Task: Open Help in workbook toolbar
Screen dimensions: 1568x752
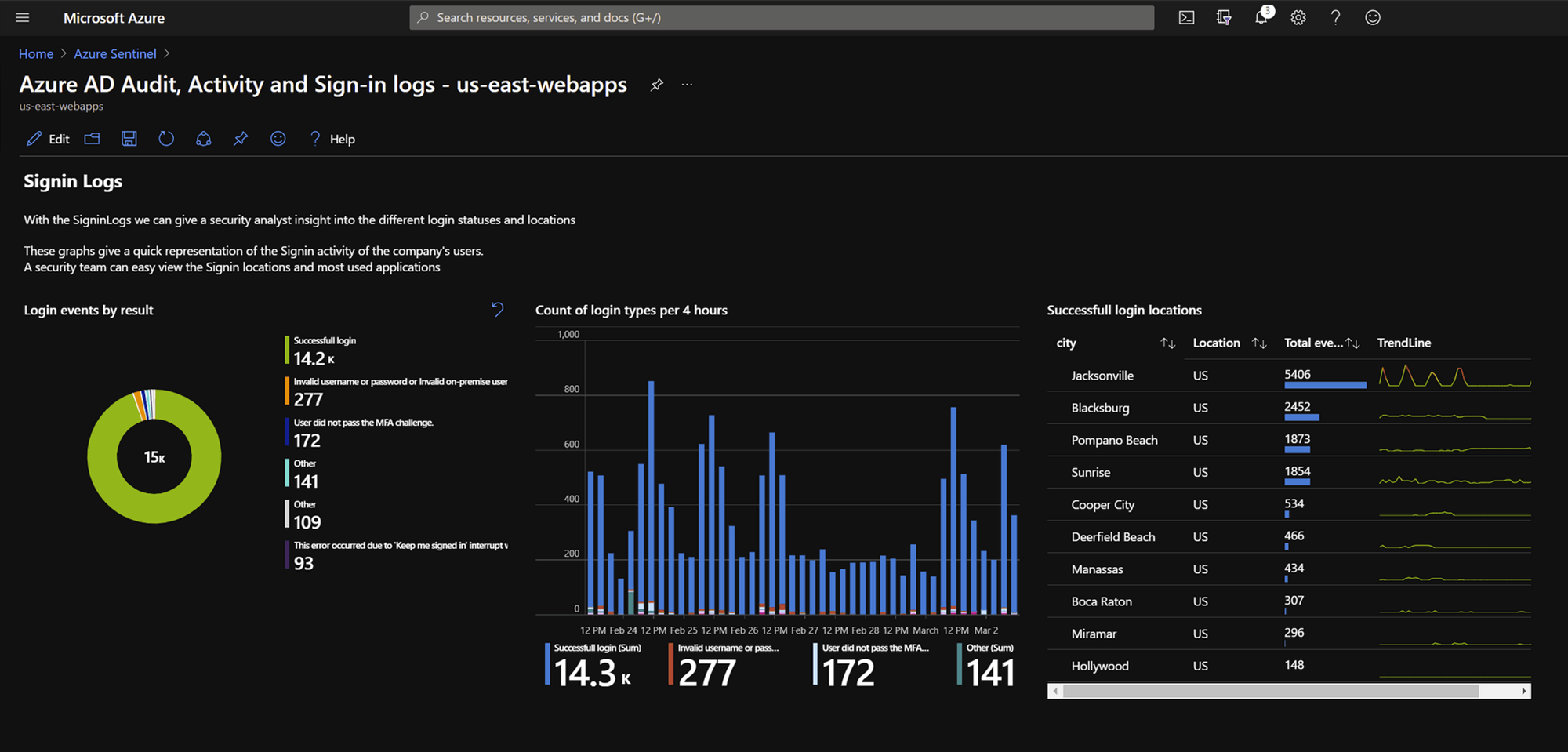Action: 332,139
